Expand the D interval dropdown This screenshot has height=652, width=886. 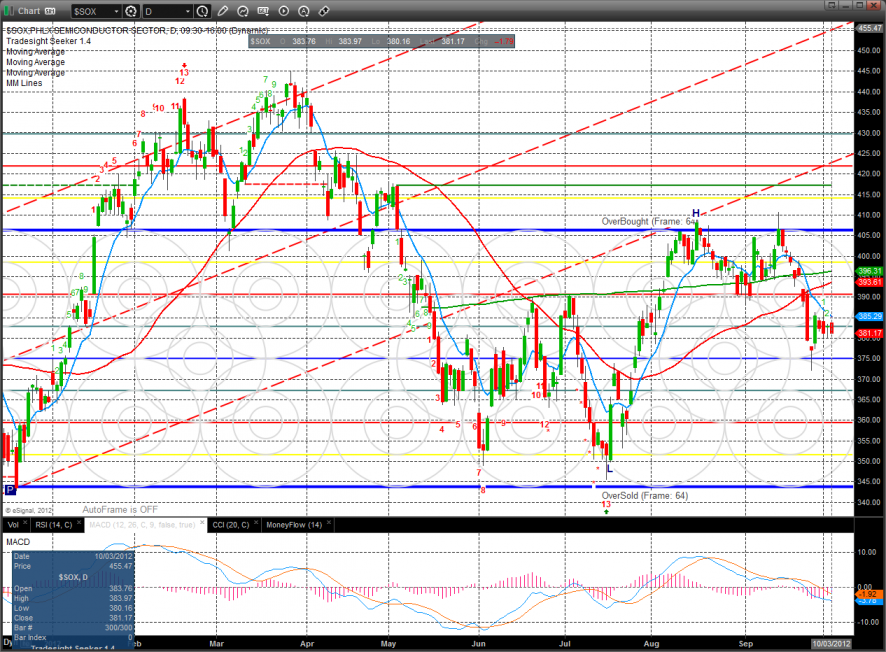[x=188, y=11]
